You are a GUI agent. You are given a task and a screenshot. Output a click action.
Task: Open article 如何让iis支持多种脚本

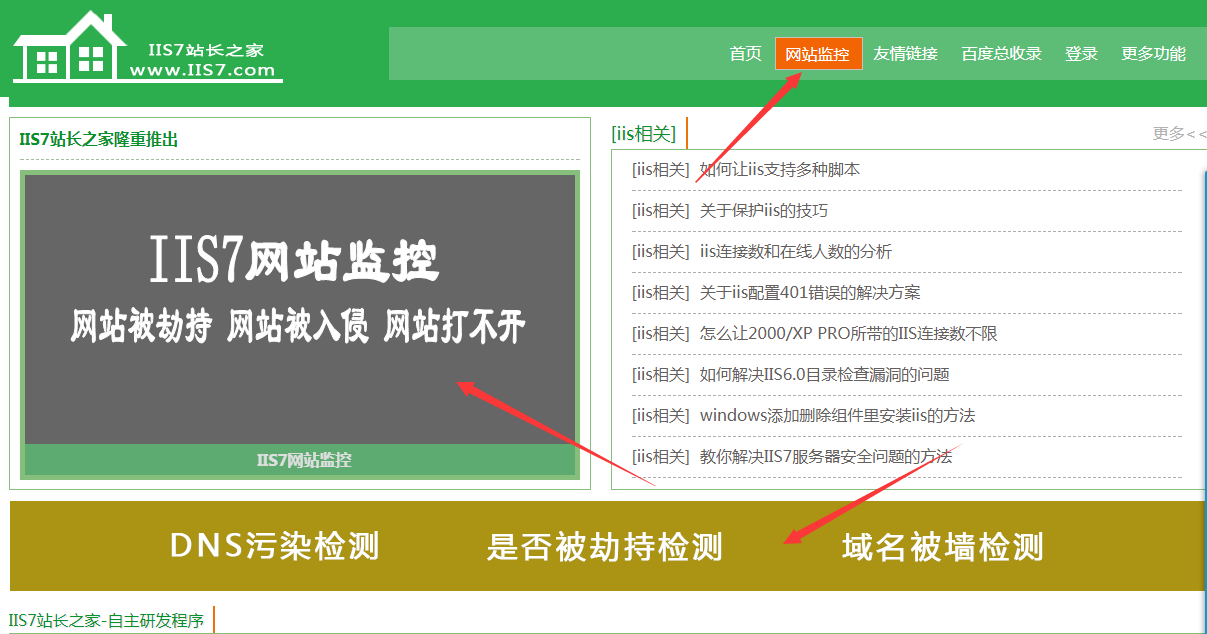point(779,170)
